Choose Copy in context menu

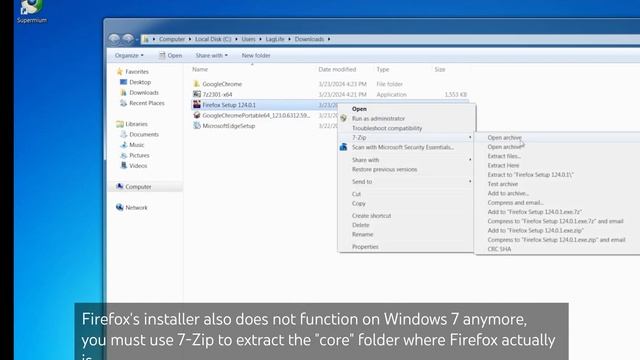[359, 203]
